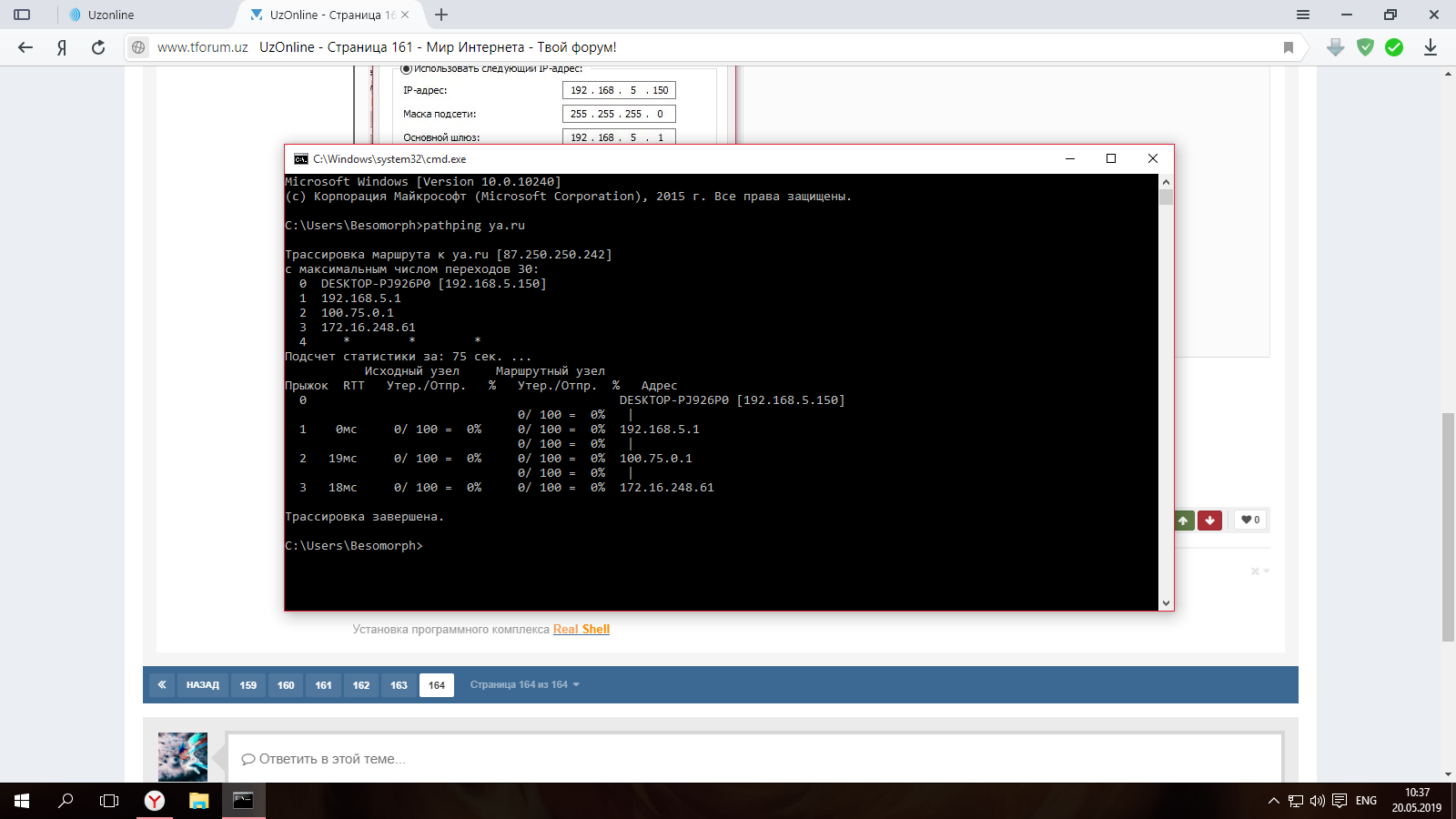The image size is (1456, 819).
Task: Show hidden system tray icons
Action: click(x=1273, y=801)
